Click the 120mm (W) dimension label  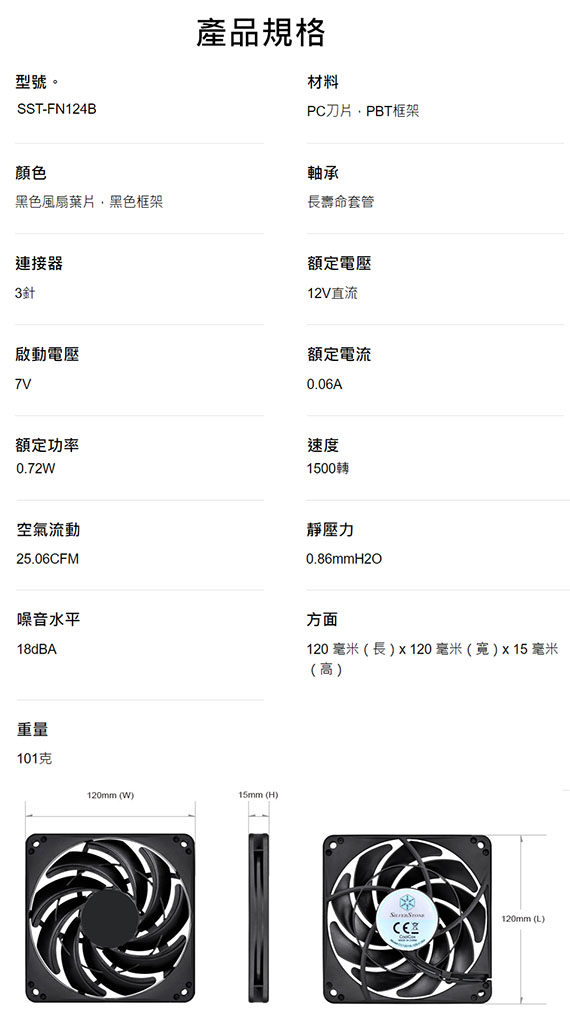pyautogui.click(x=110, y=795)
